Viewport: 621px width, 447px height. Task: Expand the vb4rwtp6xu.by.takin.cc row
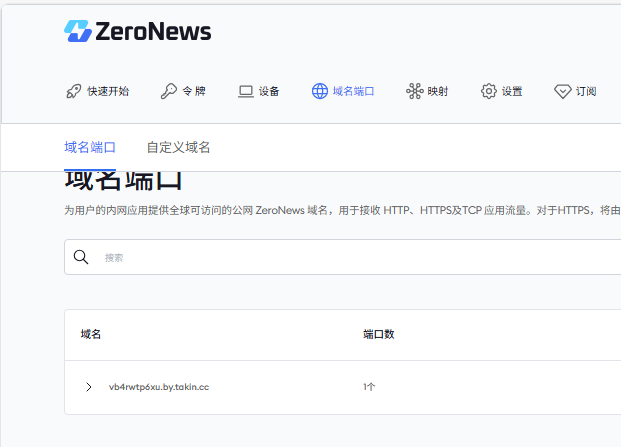click(x=89, y=387)
